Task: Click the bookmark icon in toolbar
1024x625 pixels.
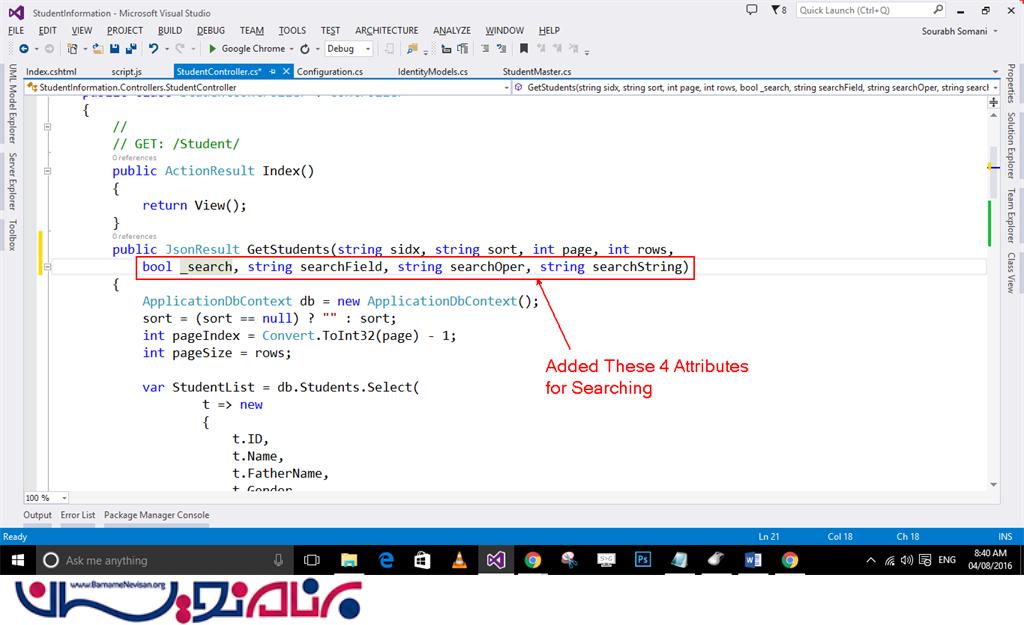Action: click(x=524, y=48)
